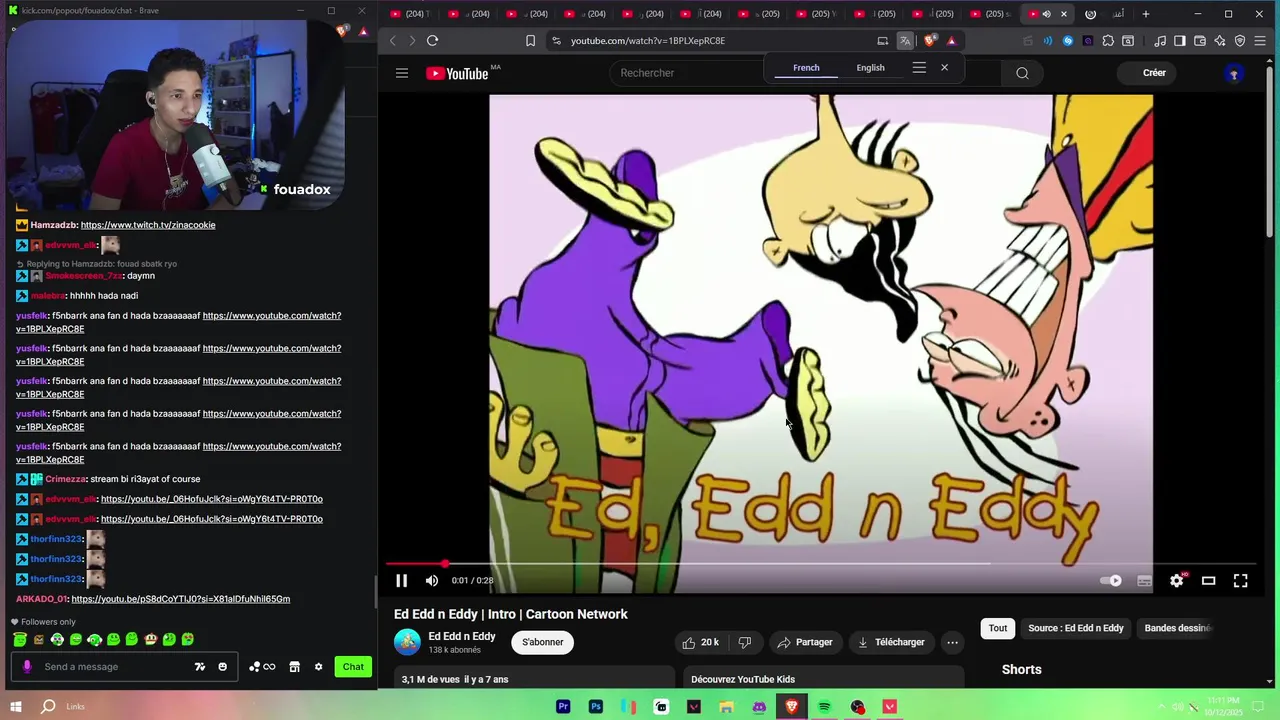Toggle Brave sidebar panel

(1180, 41)
